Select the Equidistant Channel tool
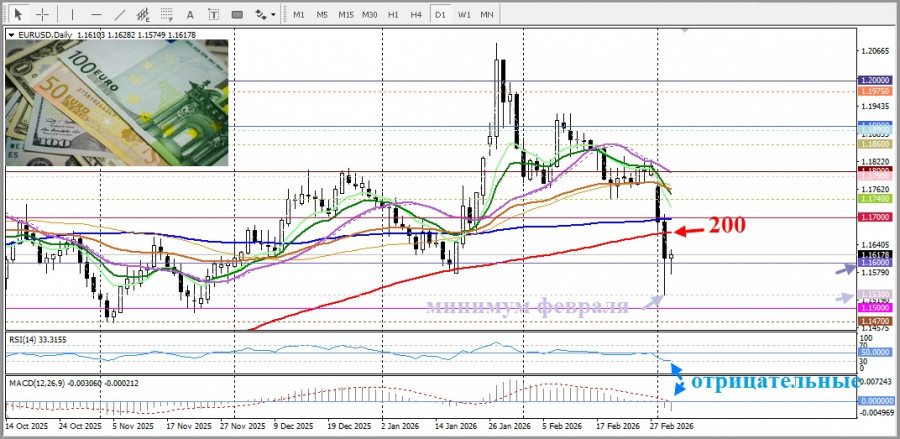Viewport: 900px width, 439px height. tap(143, 14)
